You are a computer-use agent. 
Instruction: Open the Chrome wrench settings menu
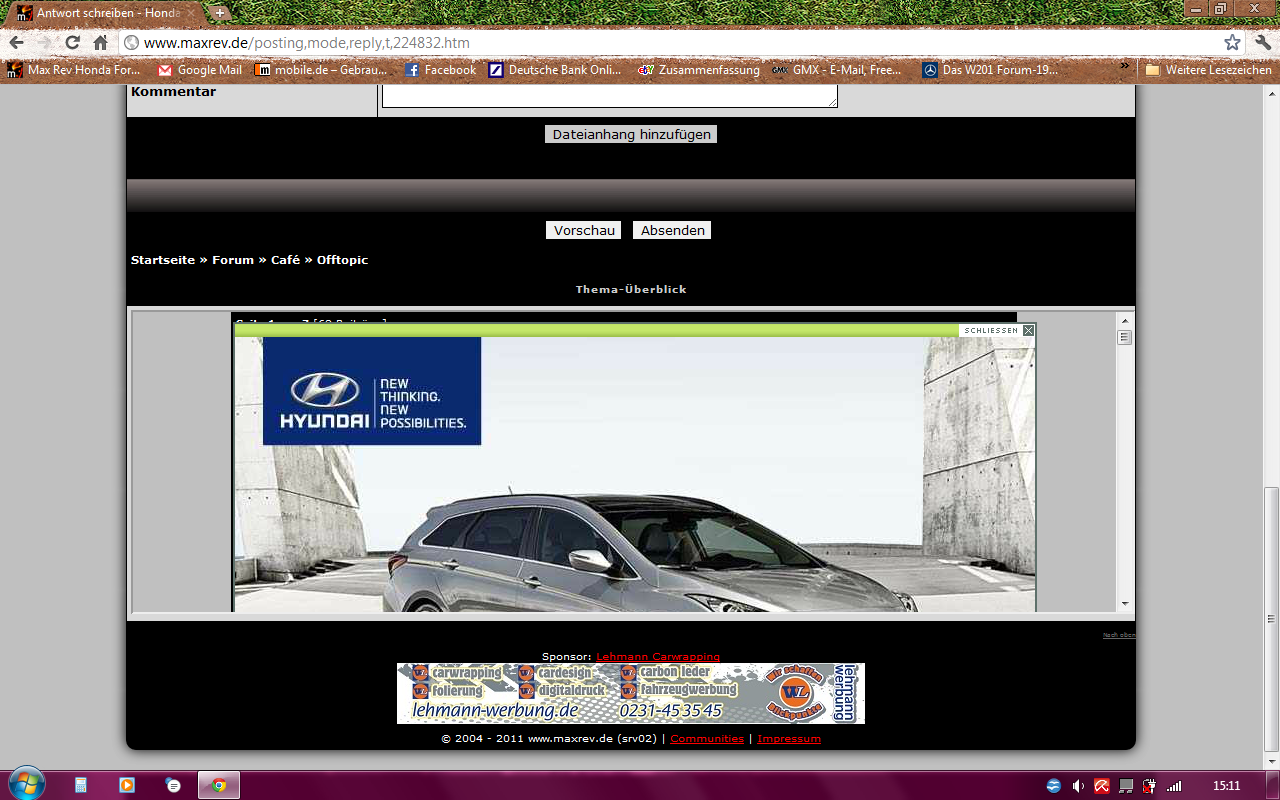point(1263,43)
